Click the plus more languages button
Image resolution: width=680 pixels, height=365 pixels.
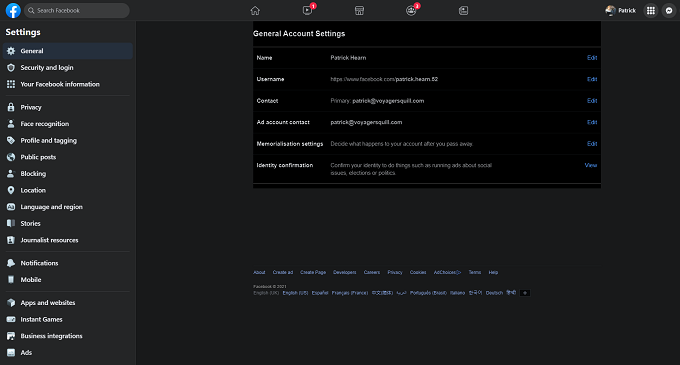click(x=525, y=293)
